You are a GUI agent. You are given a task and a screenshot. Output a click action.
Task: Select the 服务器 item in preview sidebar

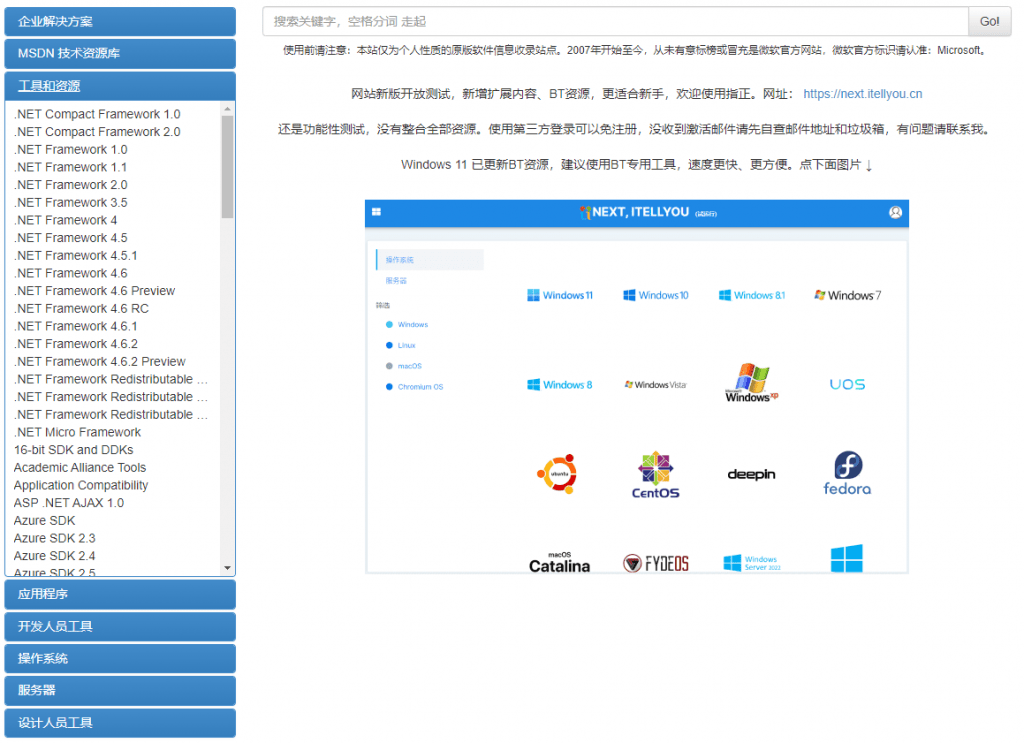396,281
